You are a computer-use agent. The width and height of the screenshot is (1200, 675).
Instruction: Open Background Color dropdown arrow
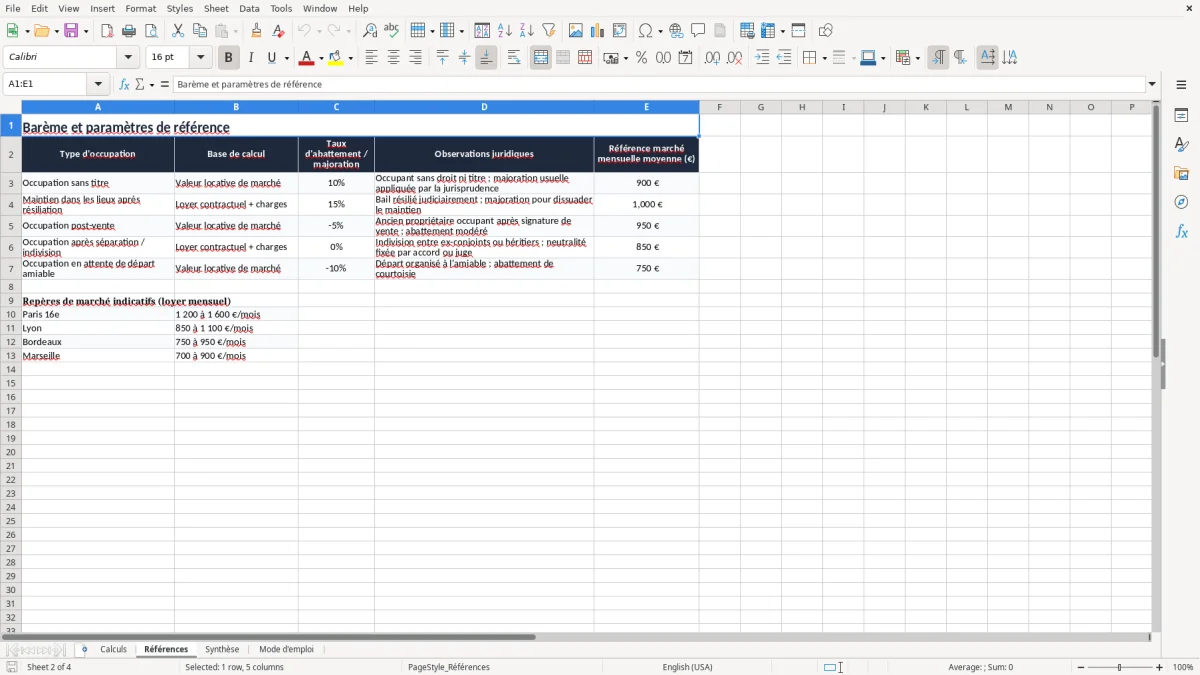click(350, 59)
